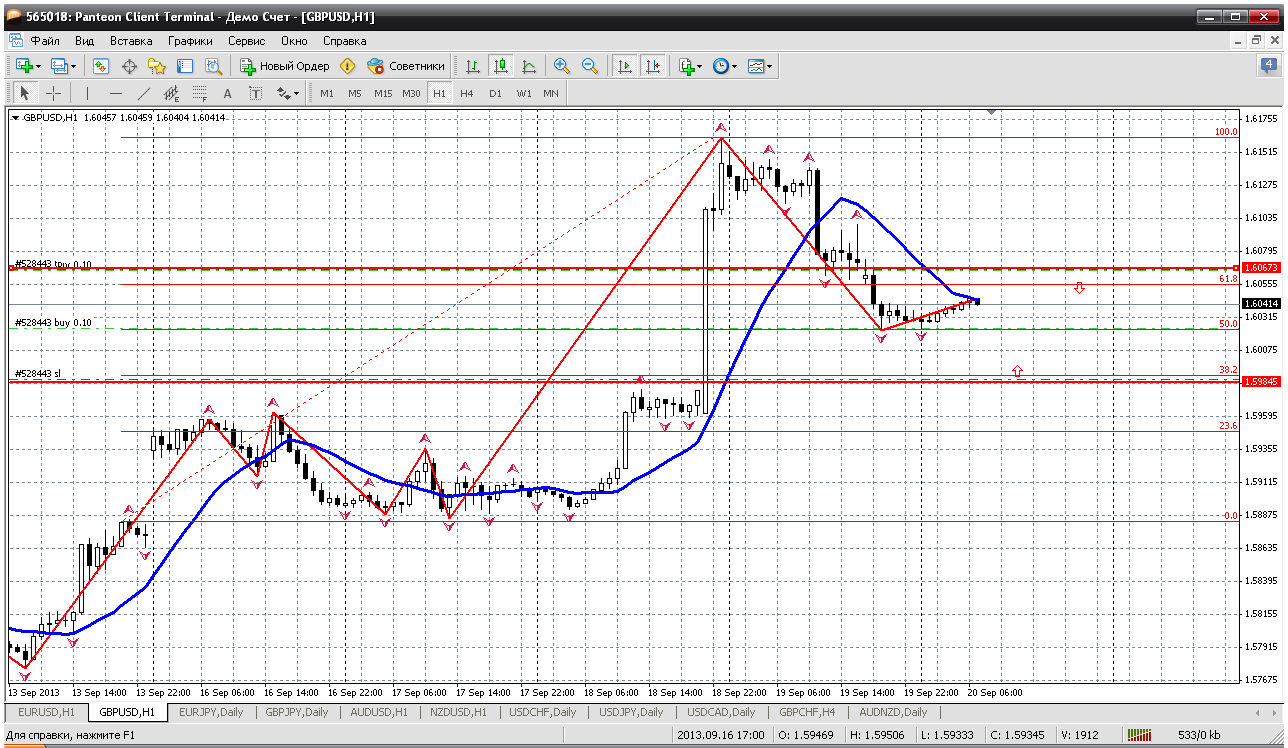Switch to the AUDUSD,H1 chart tab
The image size is (1288, 748).
380,712
